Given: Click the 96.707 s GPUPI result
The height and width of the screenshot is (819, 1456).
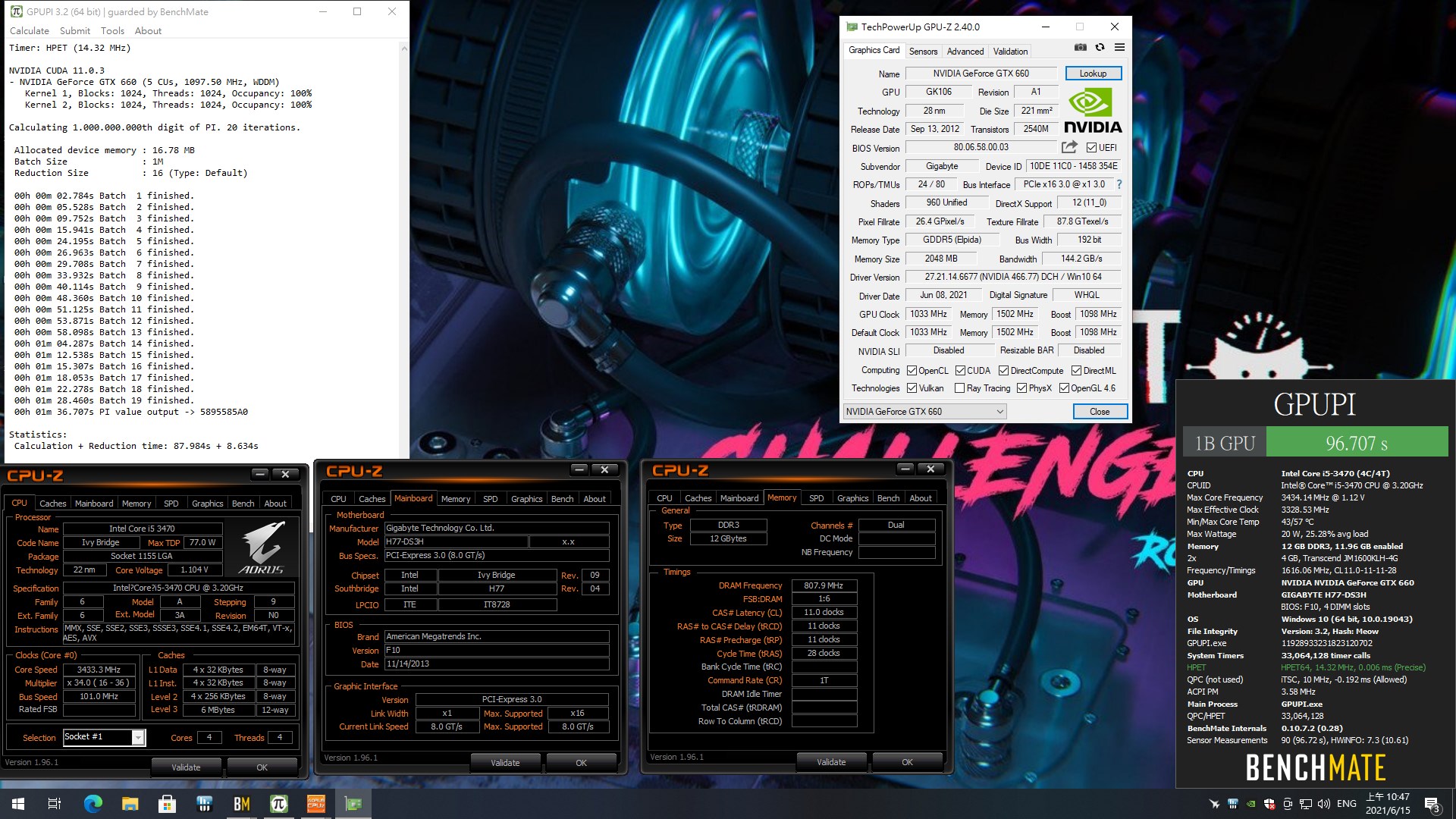Looking at the screenshot, I should 1357,442.
